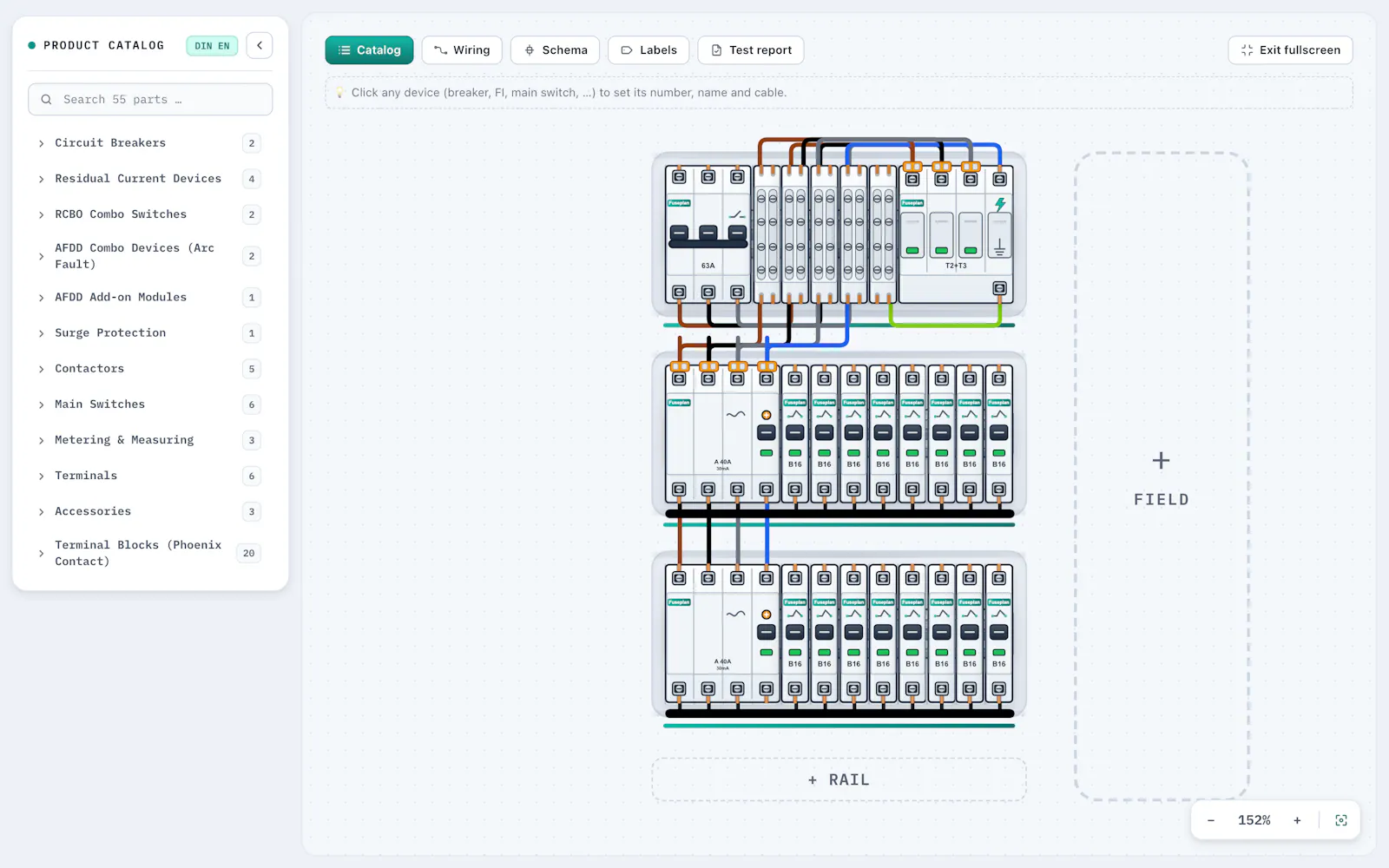Expand Residual Current Devices category
This screenshot has height=868, width=1389.
150,179
